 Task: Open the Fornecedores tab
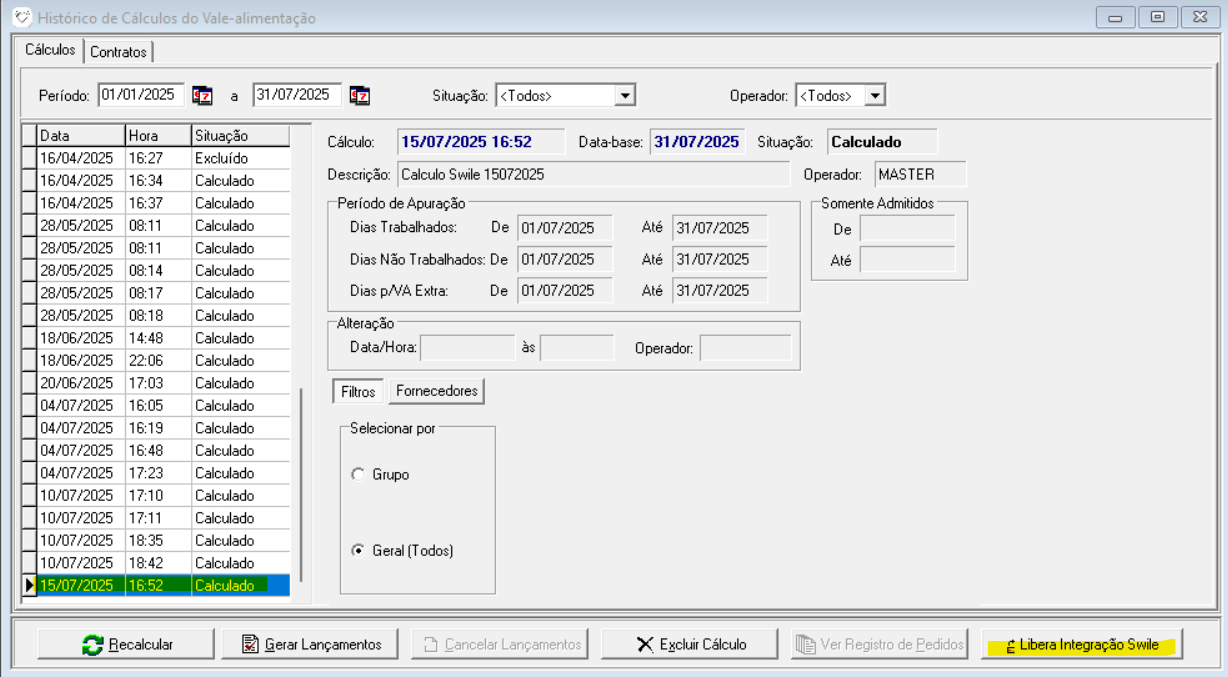(437, 392)
